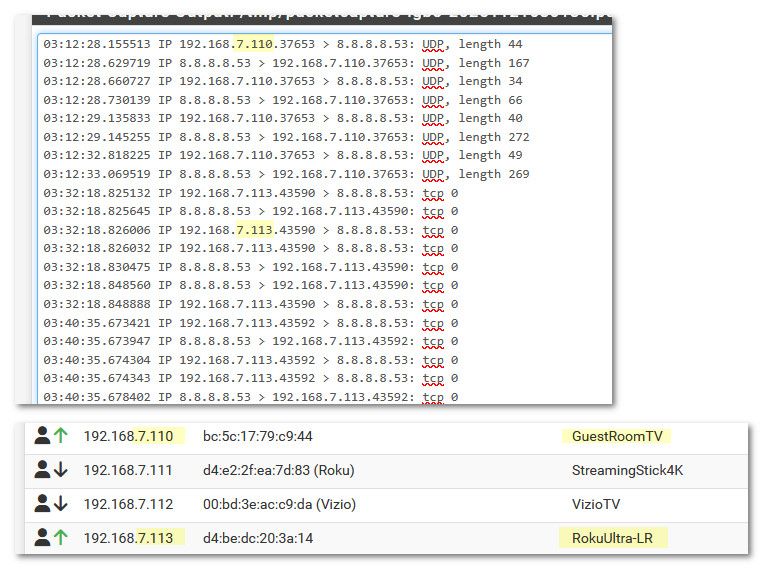Click the user icon in the GuestRoomTV row
This screenshot has width=764, height=570.
click(42, 436)
